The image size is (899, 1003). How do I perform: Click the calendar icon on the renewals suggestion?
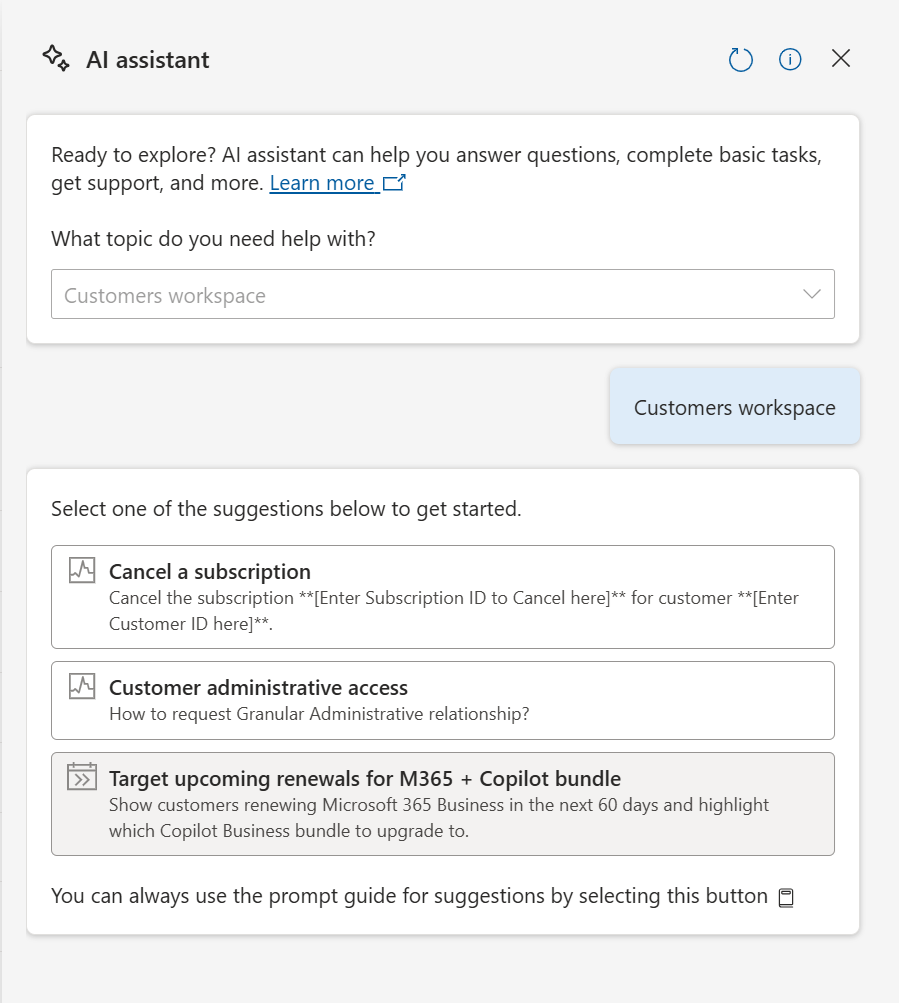point(82,777)
